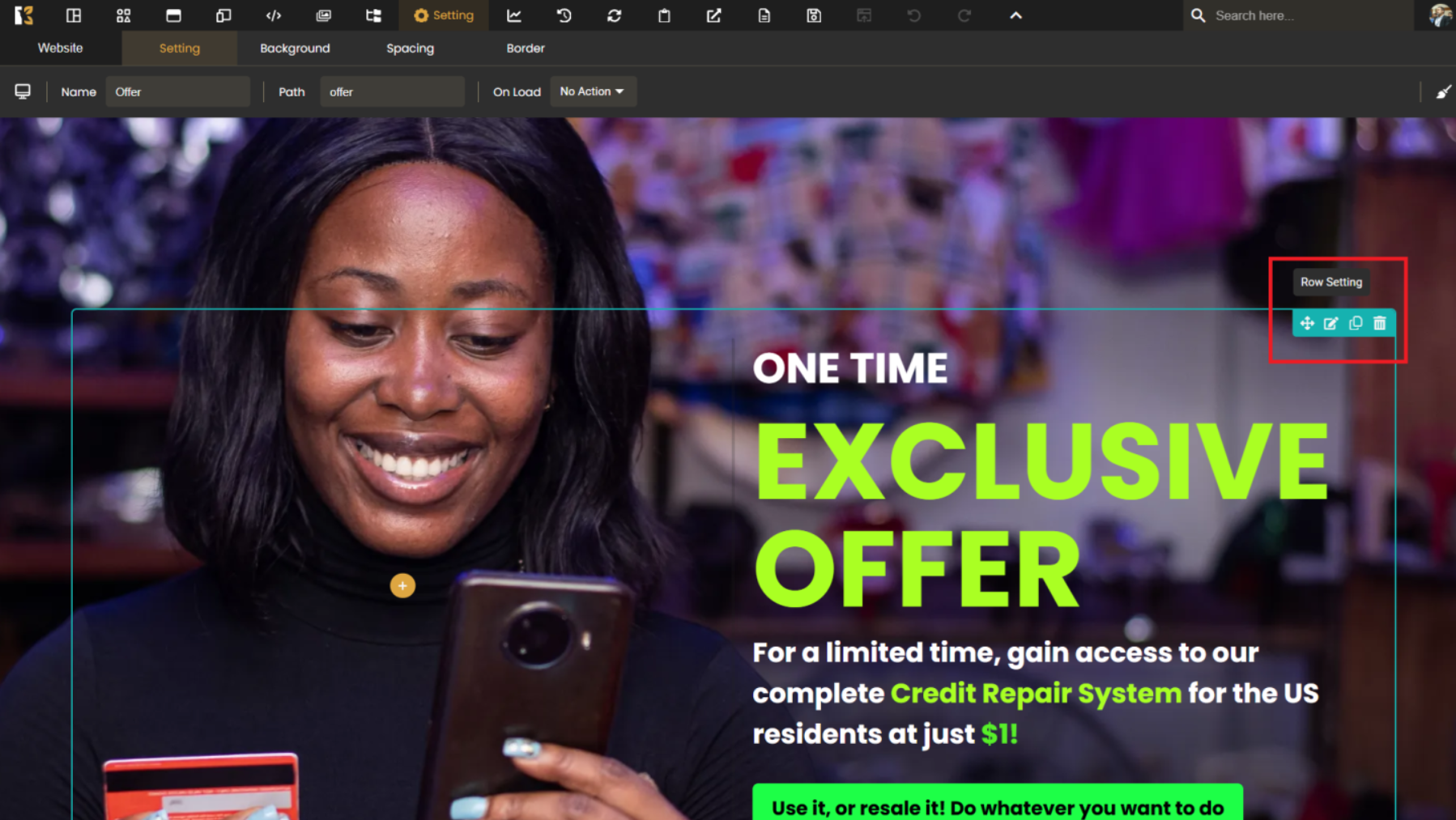Screen dimensions: 1456x820
Task: Open the code editor brackets icon
Action: (x=274, y=15)
